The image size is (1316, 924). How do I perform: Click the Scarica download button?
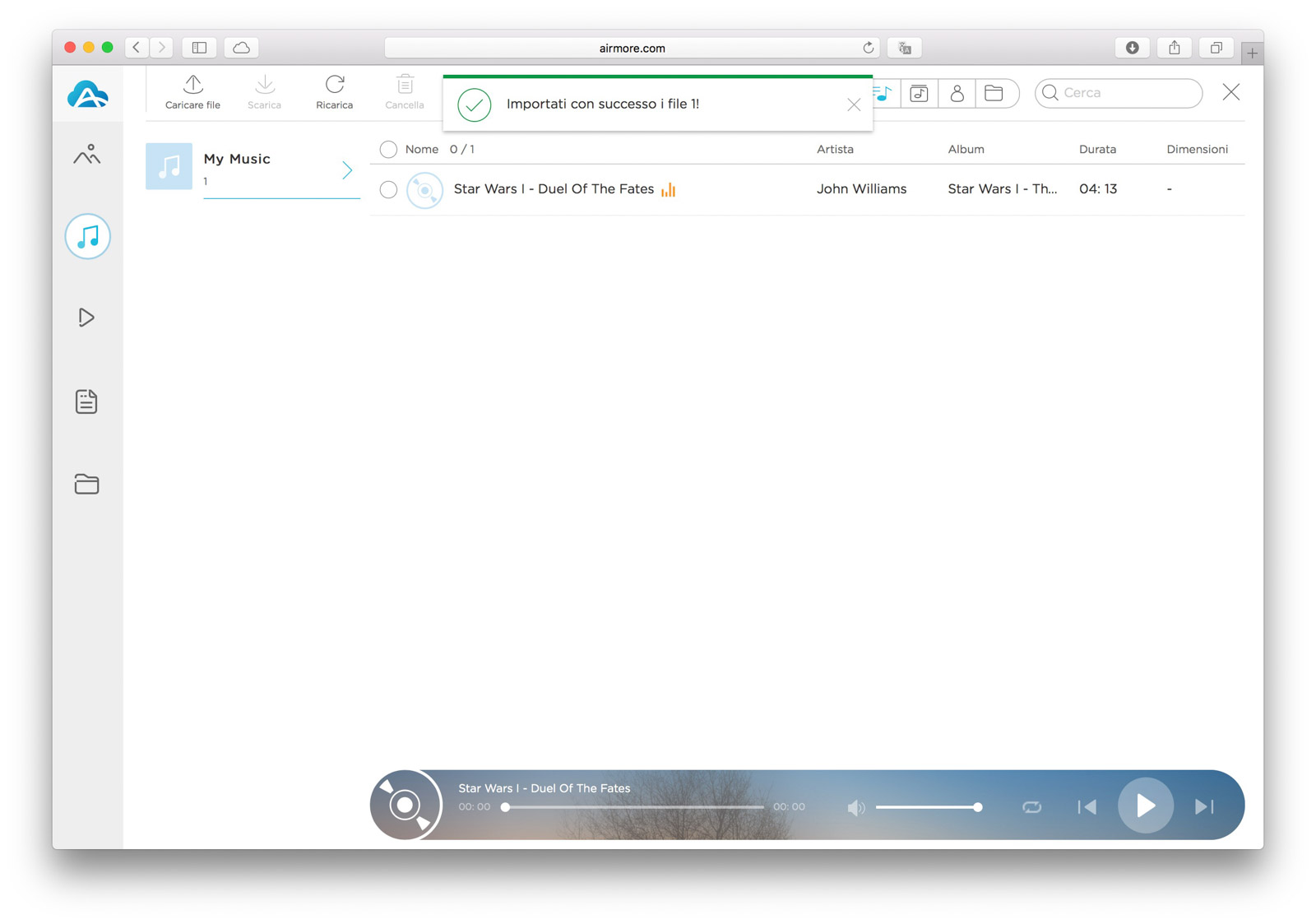point(264,92)
